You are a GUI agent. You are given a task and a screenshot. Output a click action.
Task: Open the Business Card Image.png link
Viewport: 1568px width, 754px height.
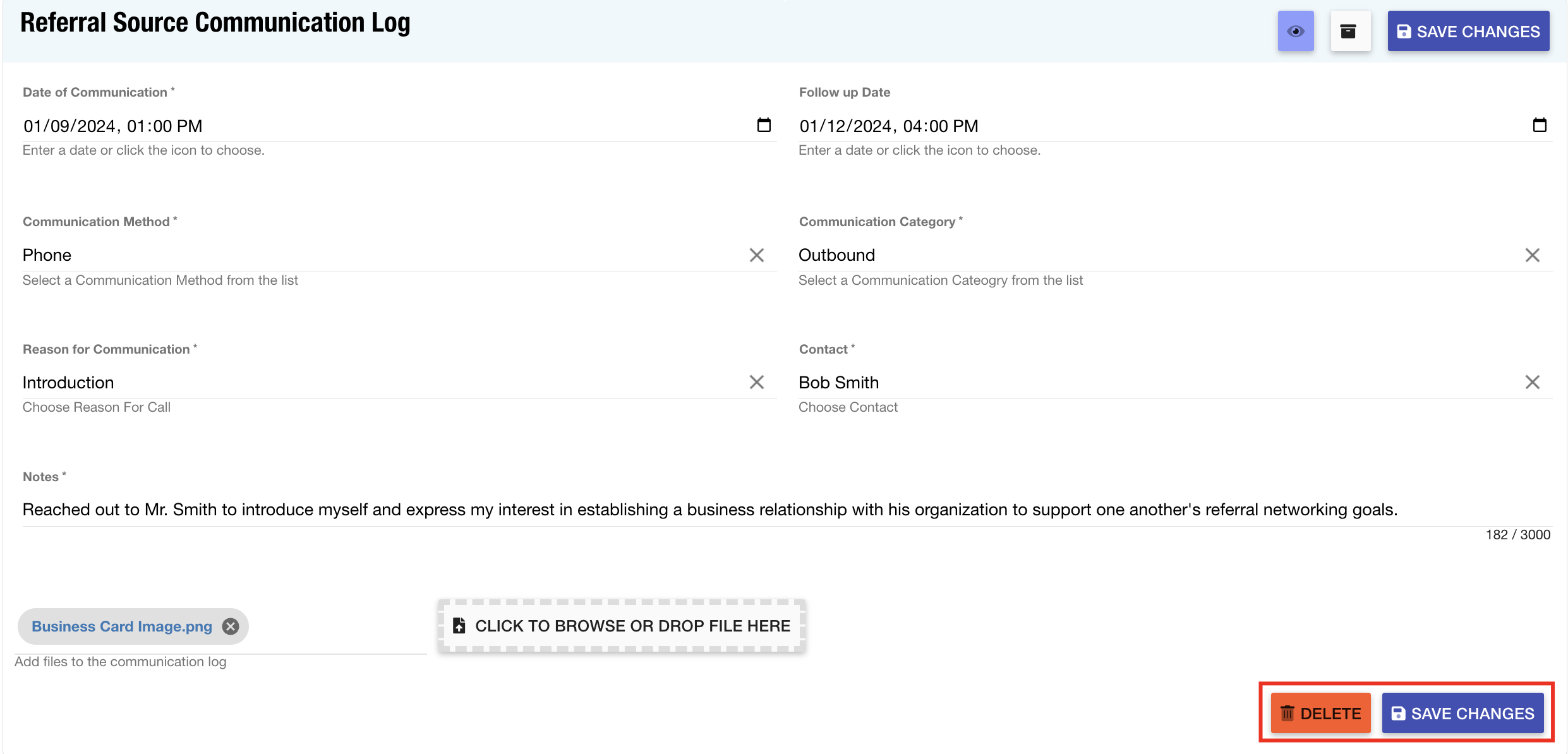pos(122,626)
